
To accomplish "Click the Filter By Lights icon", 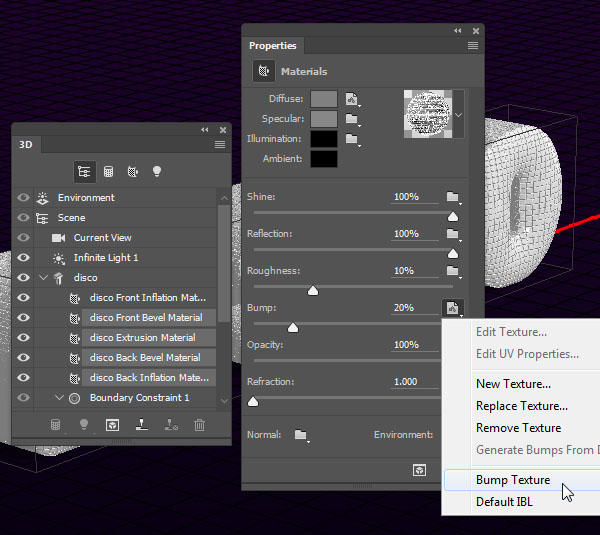I will click(x=157, y=172).
